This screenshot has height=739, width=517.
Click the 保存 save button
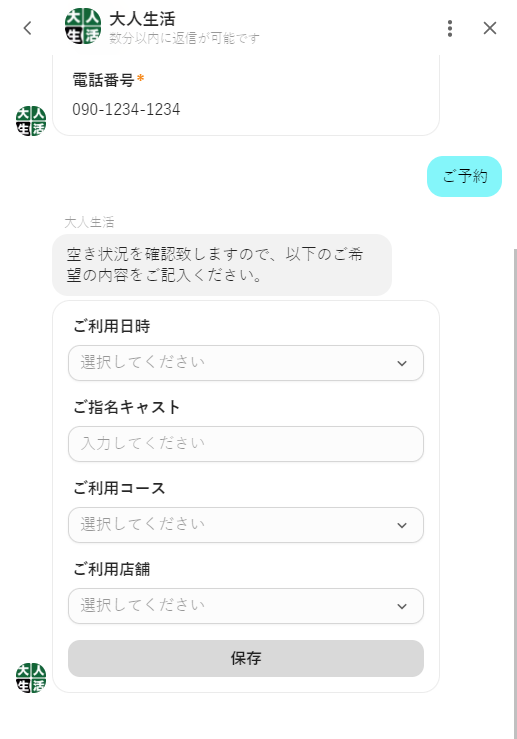coord(246,658)
